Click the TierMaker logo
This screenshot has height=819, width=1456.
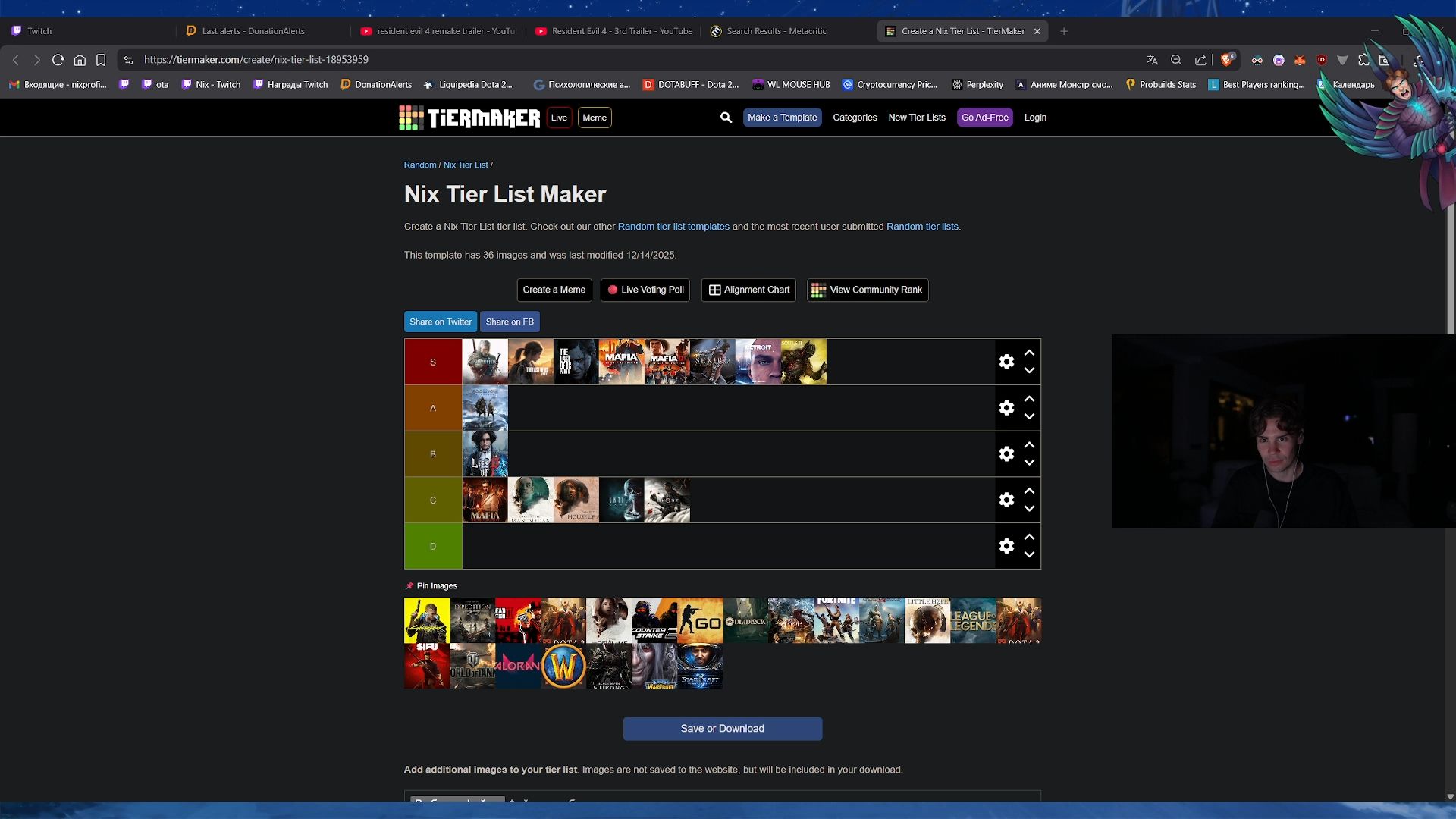[x=469, y=118]
